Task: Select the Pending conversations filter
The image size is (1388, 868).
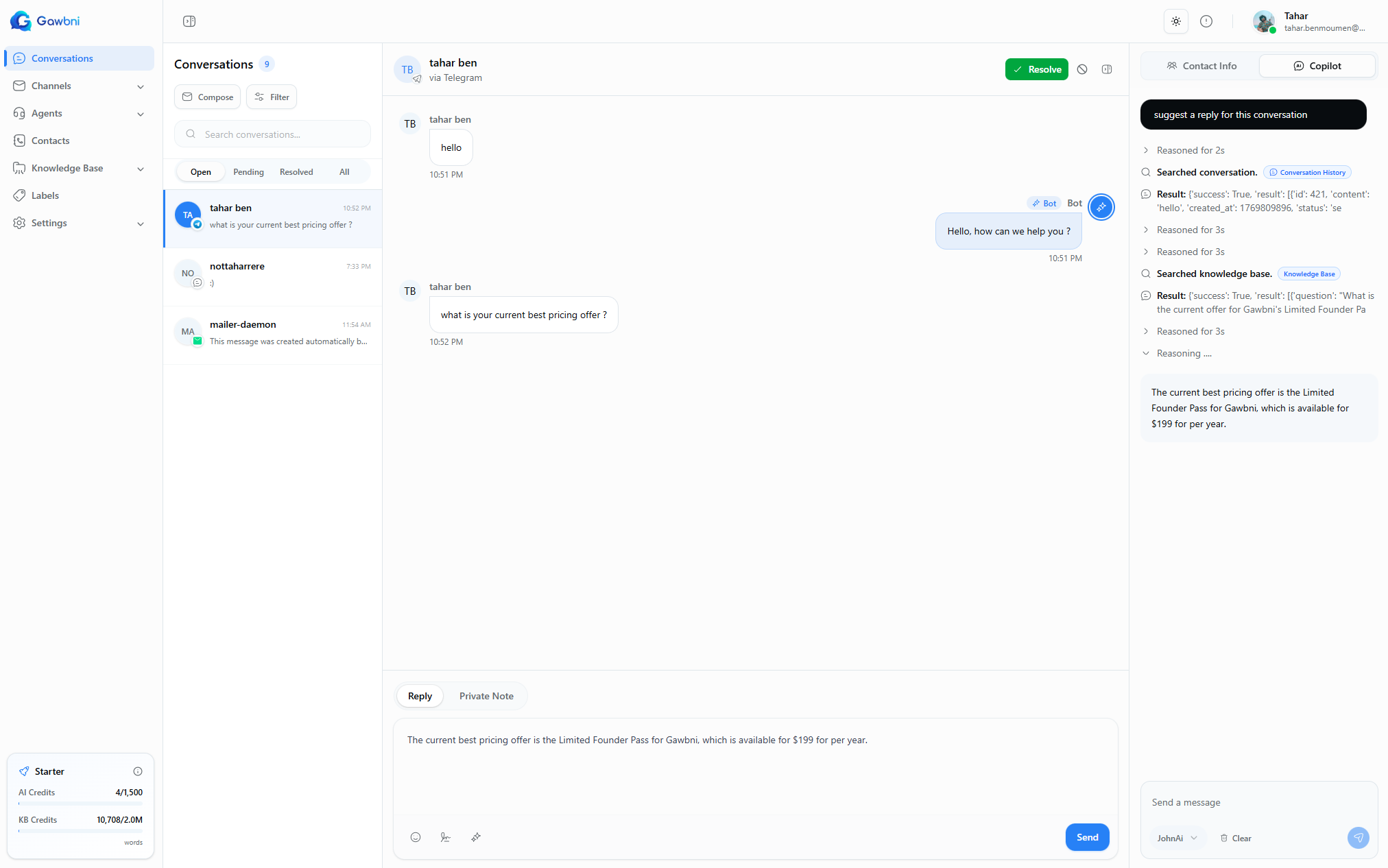Action: pos(248,171)
